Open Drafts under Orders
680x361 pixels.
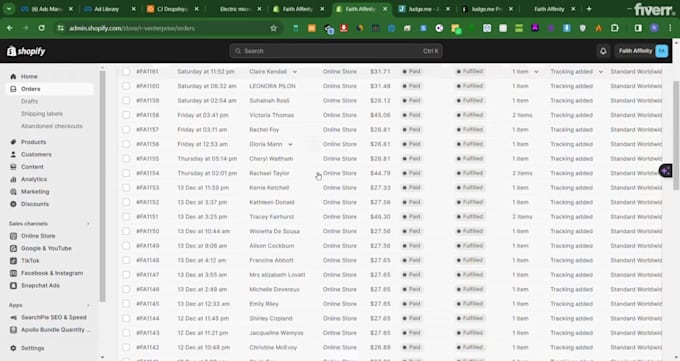pyautogui.click(x=29, y=101)
